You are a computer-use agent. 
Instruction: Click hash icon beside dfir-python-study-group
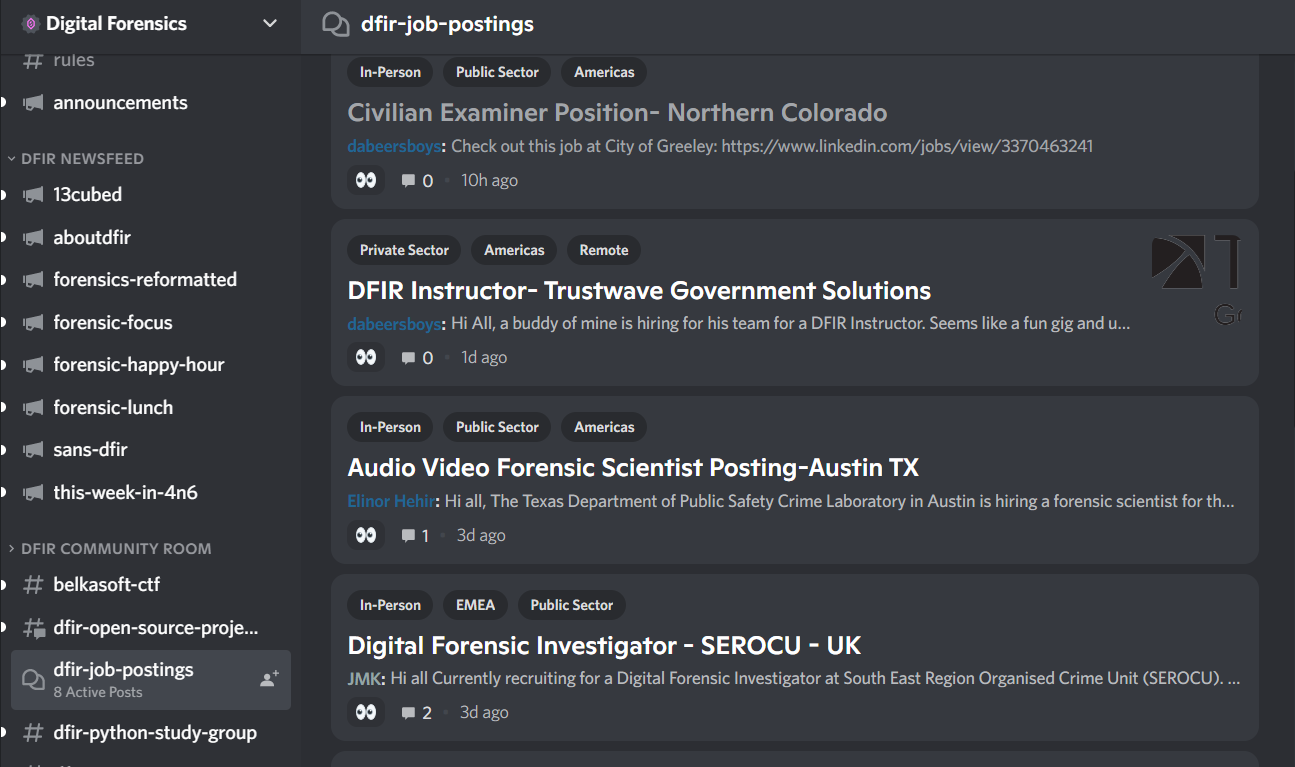tap(33, 733)
